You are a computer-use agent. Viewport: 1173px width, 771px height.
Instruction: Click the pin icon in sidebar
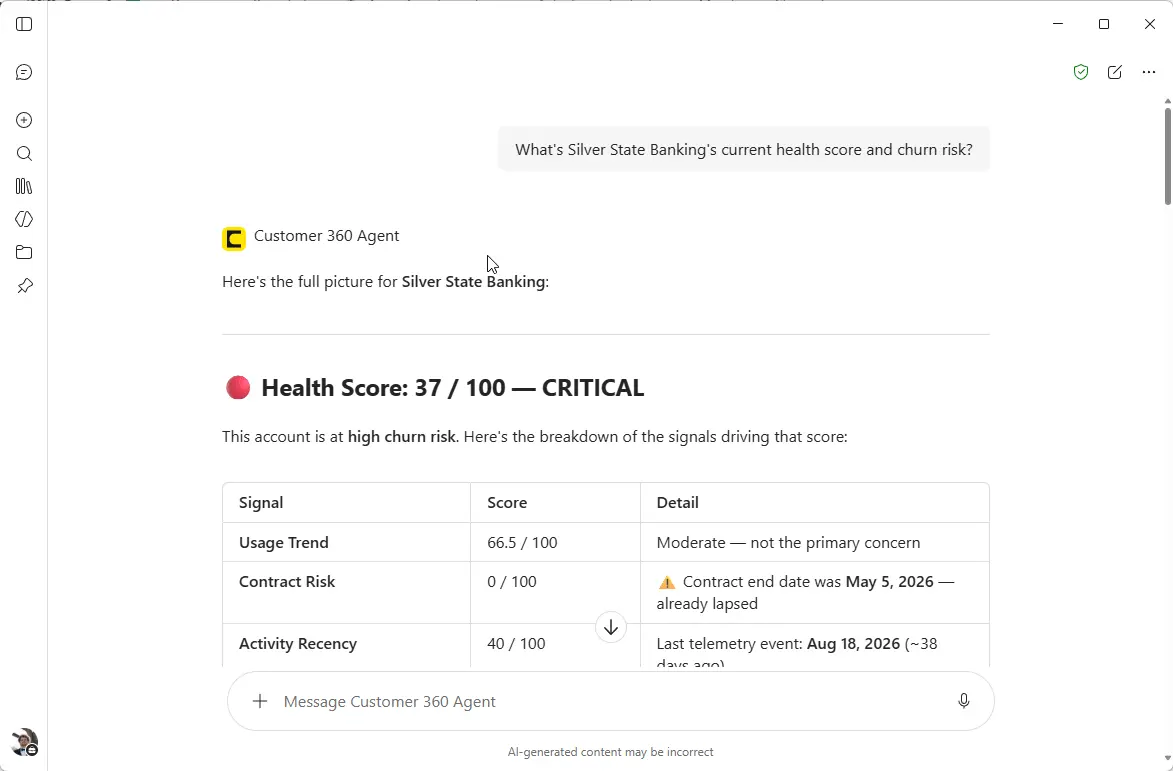pyautogui.click(x=25, y=286)
